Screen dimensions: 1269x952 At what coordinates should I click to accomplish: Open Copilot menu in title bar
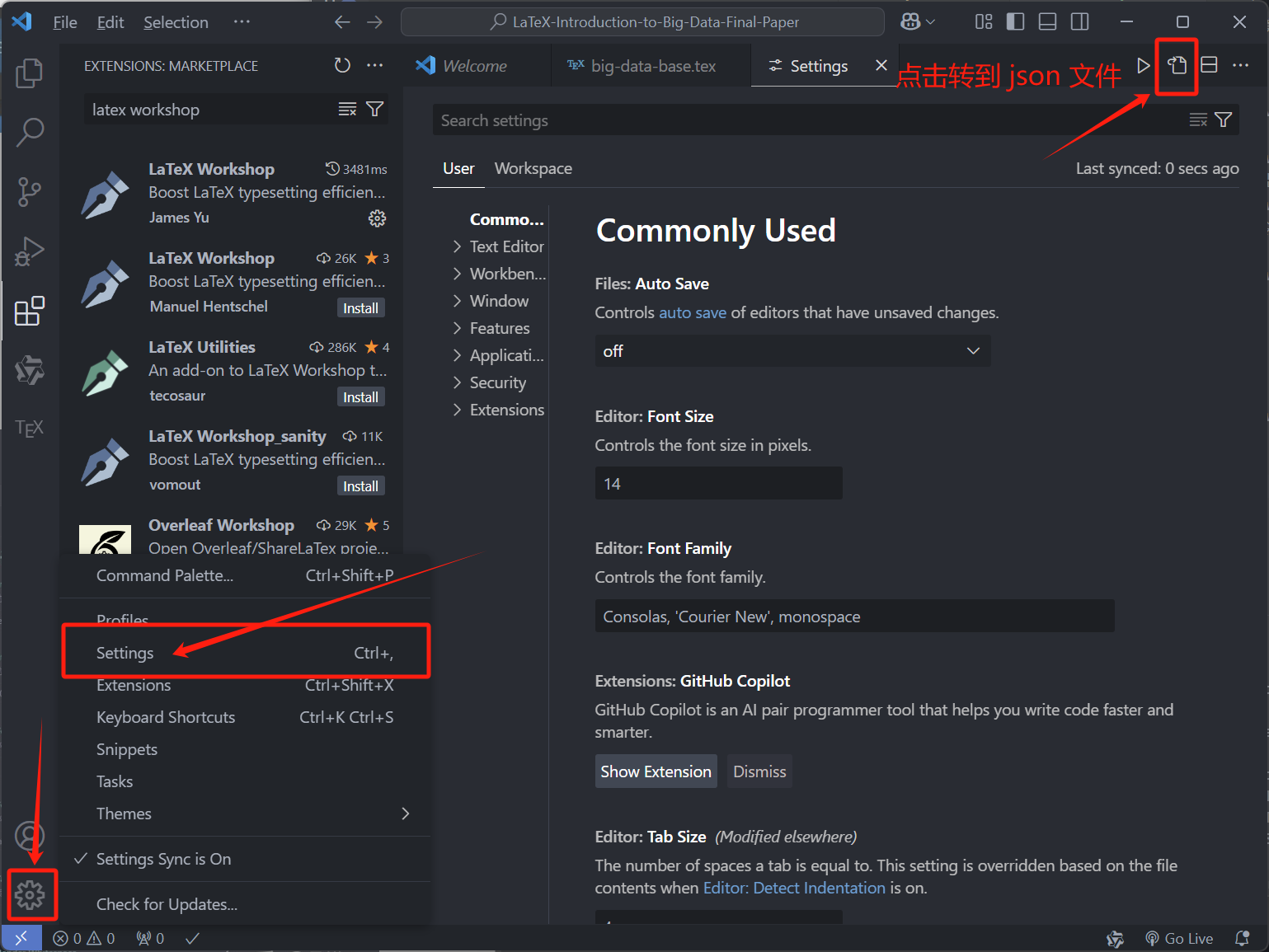click(918, 22)
